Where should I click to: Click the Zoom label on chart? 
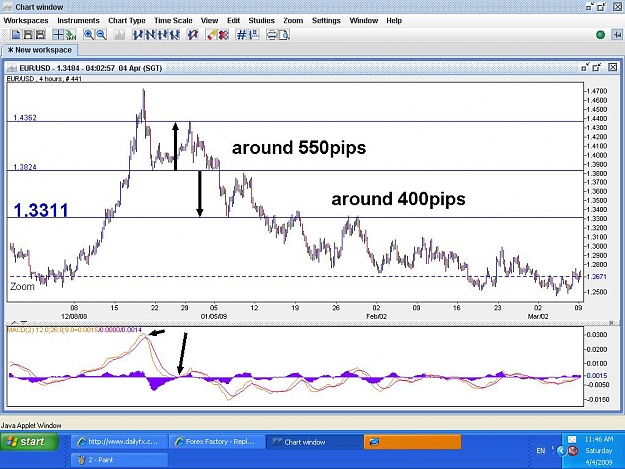pos(22,287)
